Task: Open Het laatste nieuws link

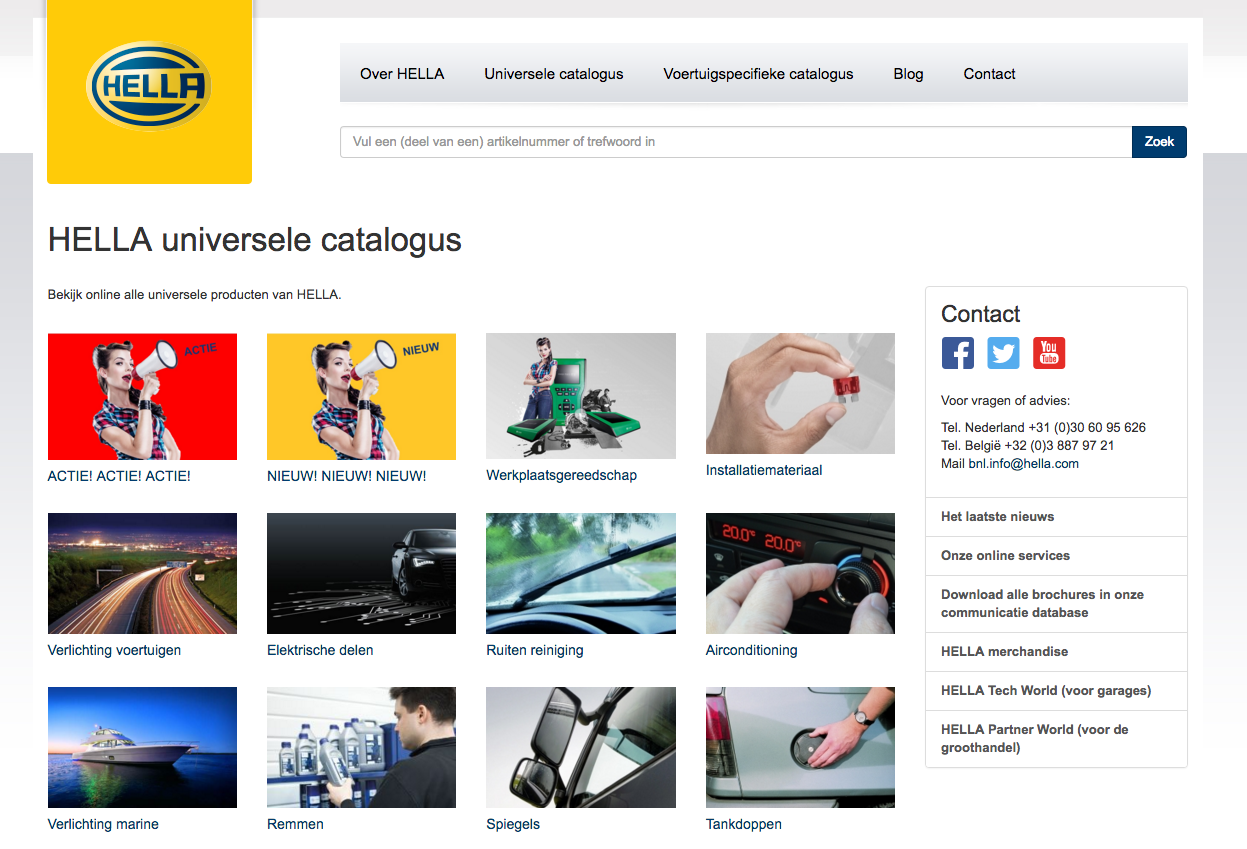Action: (x=998, y=517)
